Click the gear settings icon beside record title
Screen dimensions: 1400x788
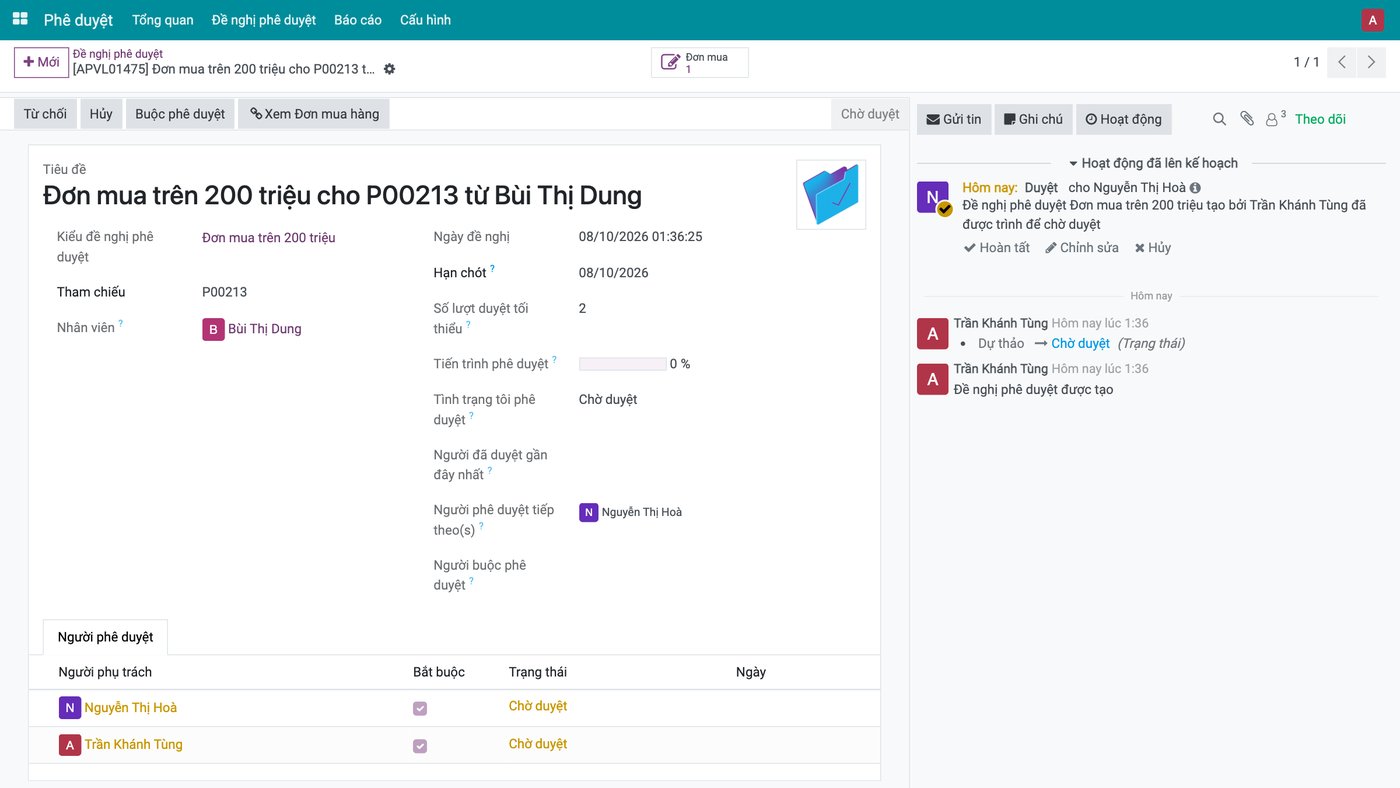[x=389, y=69]
